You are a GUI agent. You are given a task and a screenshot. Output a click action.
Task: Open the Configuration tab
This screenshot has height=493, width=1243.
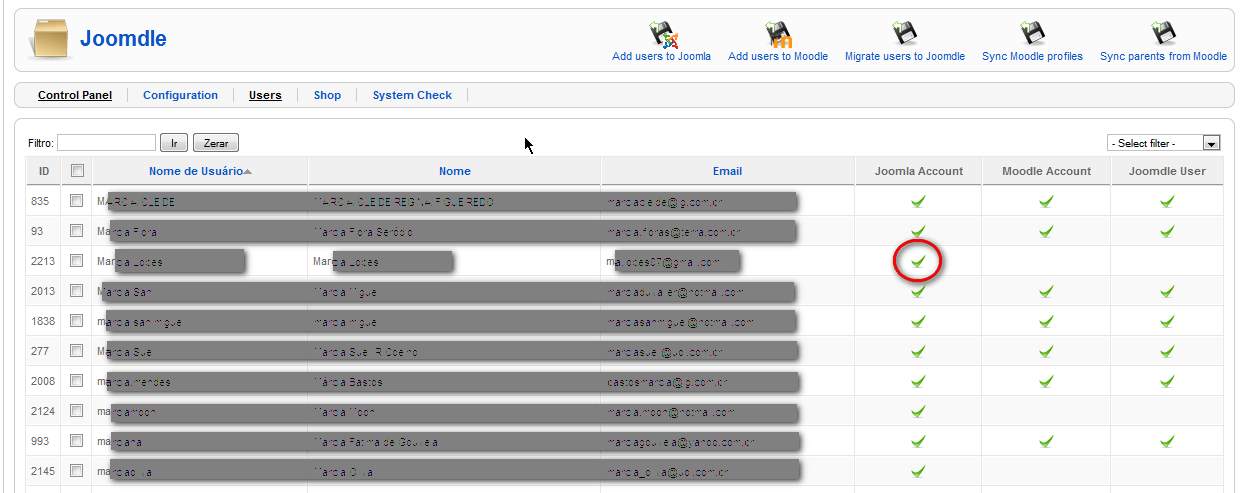(x=180, y=96)
